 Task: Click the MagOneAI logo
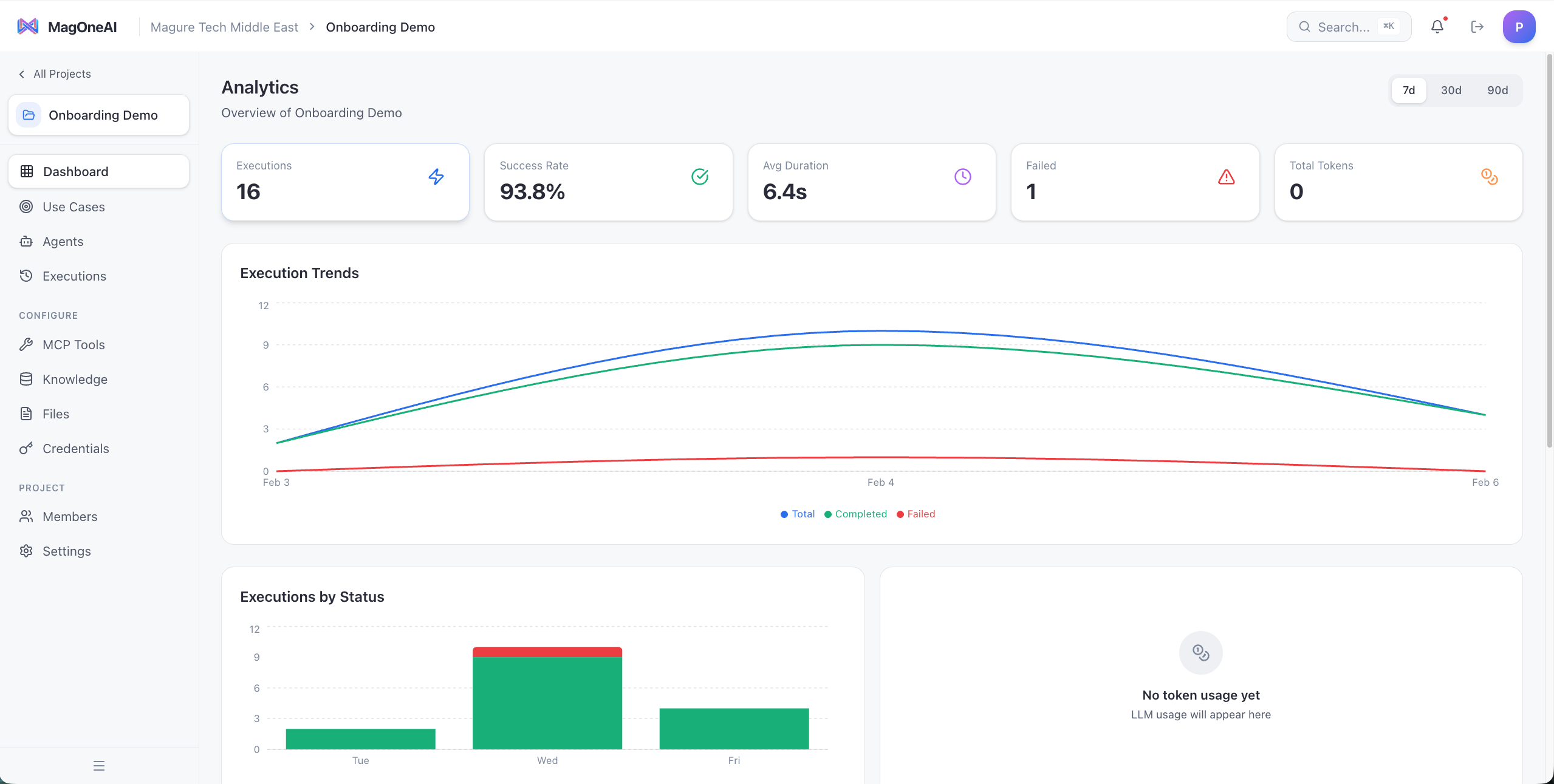coord(67,26)
